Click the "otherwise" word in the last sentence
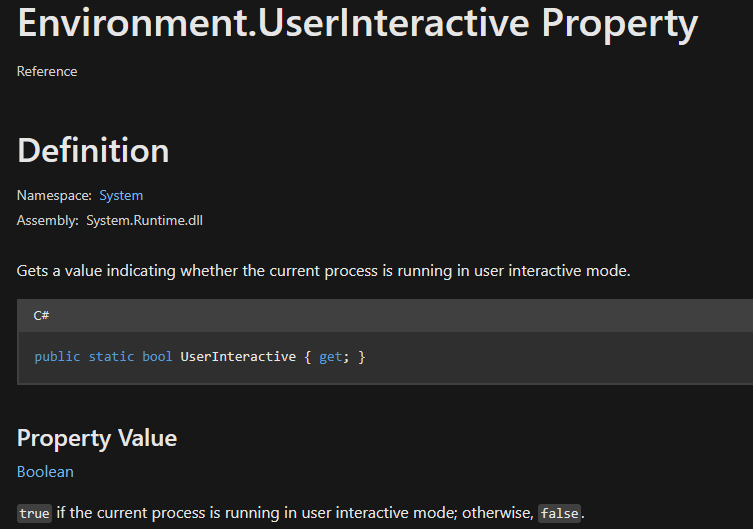Screen dimensions: 753x529 coord(497,513)
